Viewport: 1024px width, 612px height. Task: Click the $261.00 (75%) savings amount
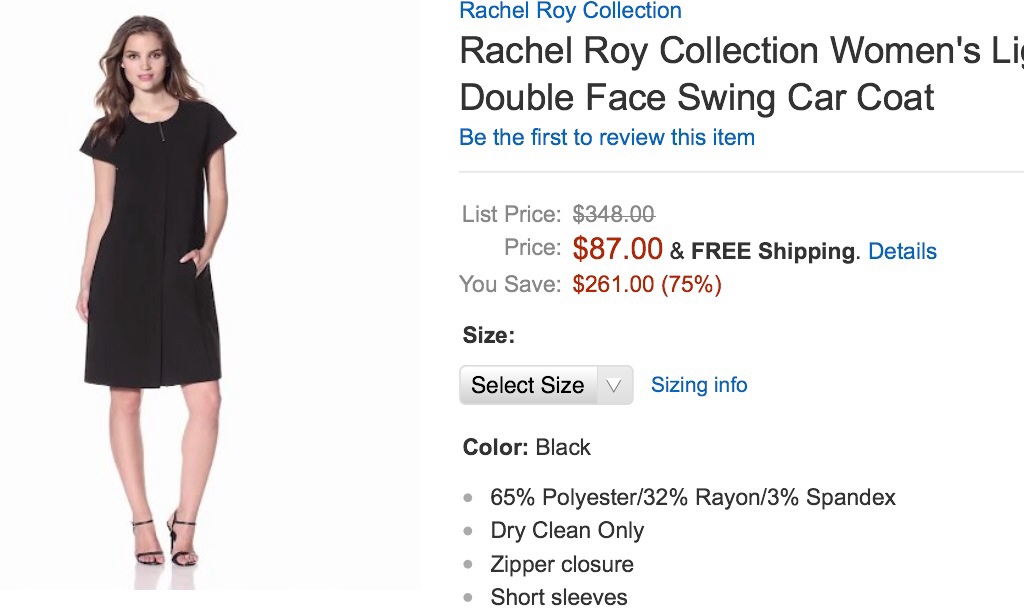tap(646, 284)
